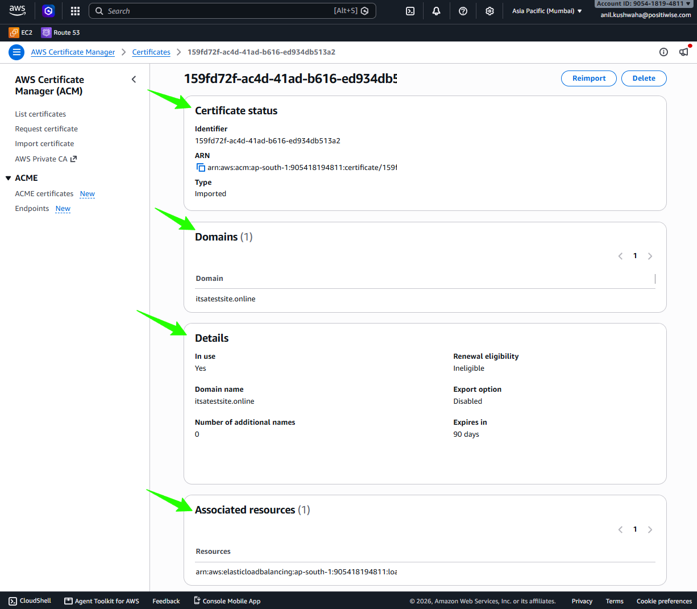This screenshot has width=697, height=609.
Task: Open the Amazon Q assistant icon
Action: coord(48,11)
